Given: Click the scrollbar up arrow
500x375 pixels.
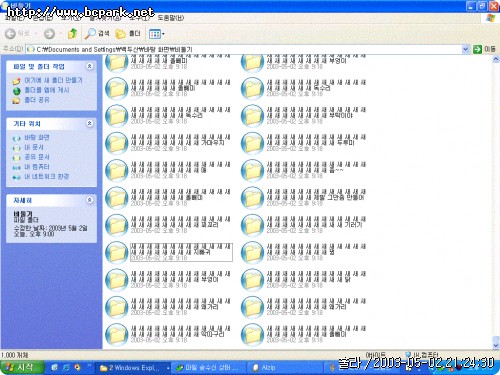Looking at the screenshot, I should pos(496,59).
